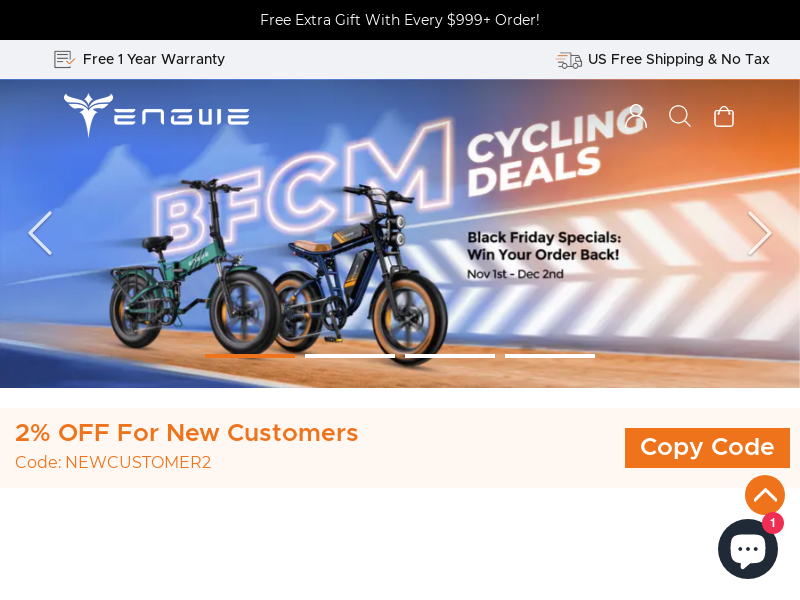Select the fourth slide indicator bar
The height and width of the screenshot is (600, 800).
(x=550, y=356)
